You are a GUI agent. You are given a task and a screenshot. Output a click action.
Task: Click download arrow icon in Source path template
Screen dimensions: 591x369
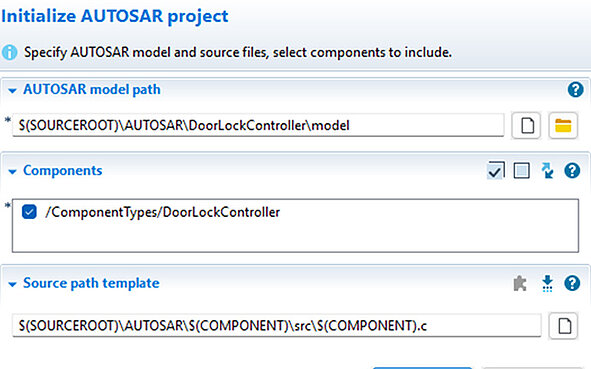tap(547, 283)
